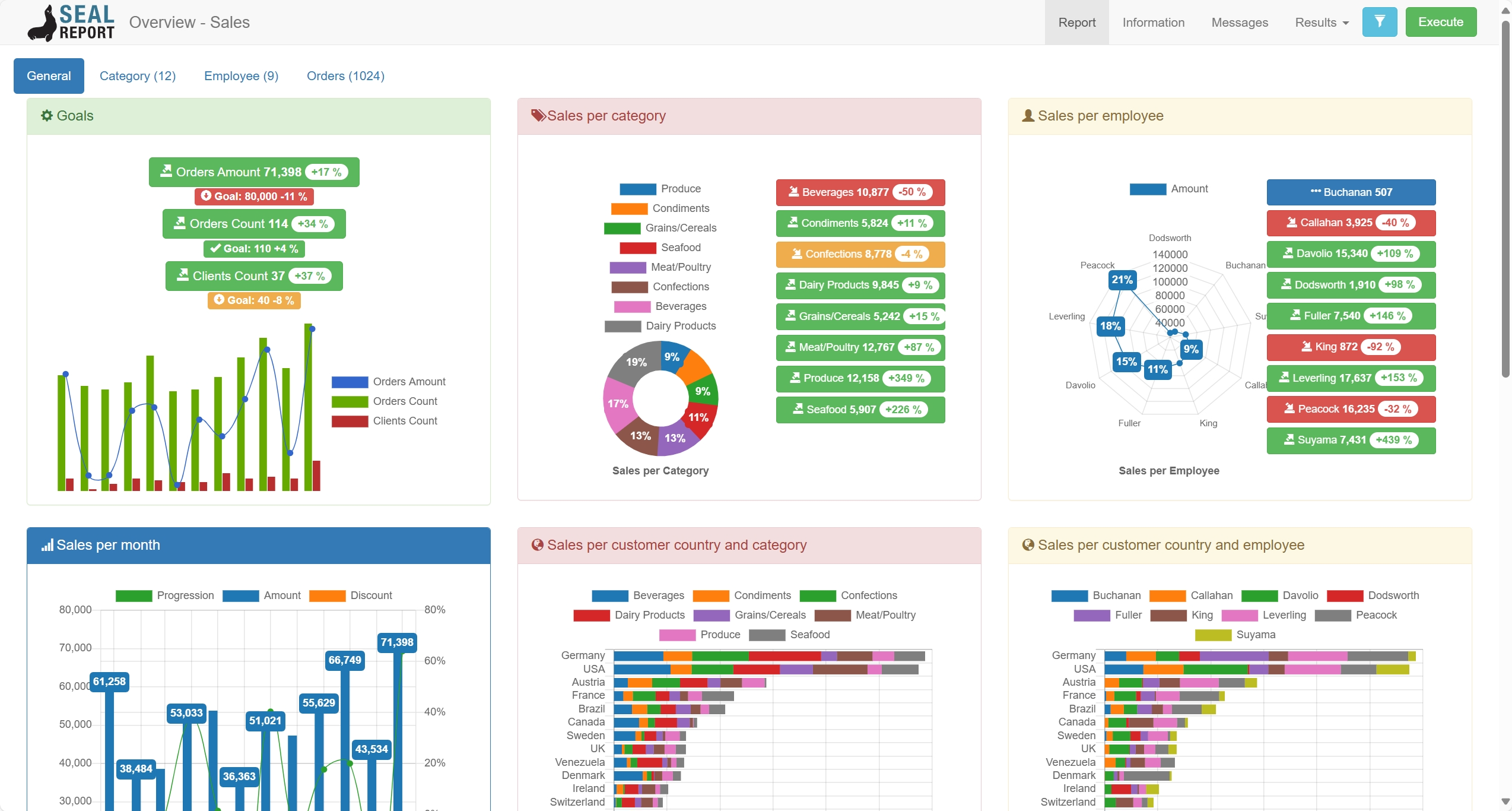This screenshot has height=811, width=1512.
Task: Toggle Dairy Products legend in pie chart
Action: (660, 326)
